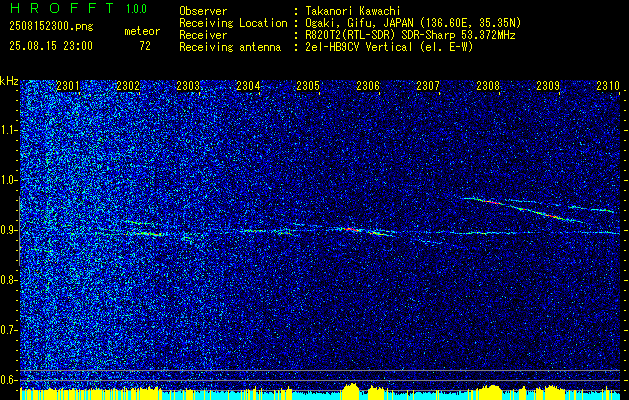The height and width of the screenshot is (400, 629).
Task: Click the Observer label
Action: [203, 11]
